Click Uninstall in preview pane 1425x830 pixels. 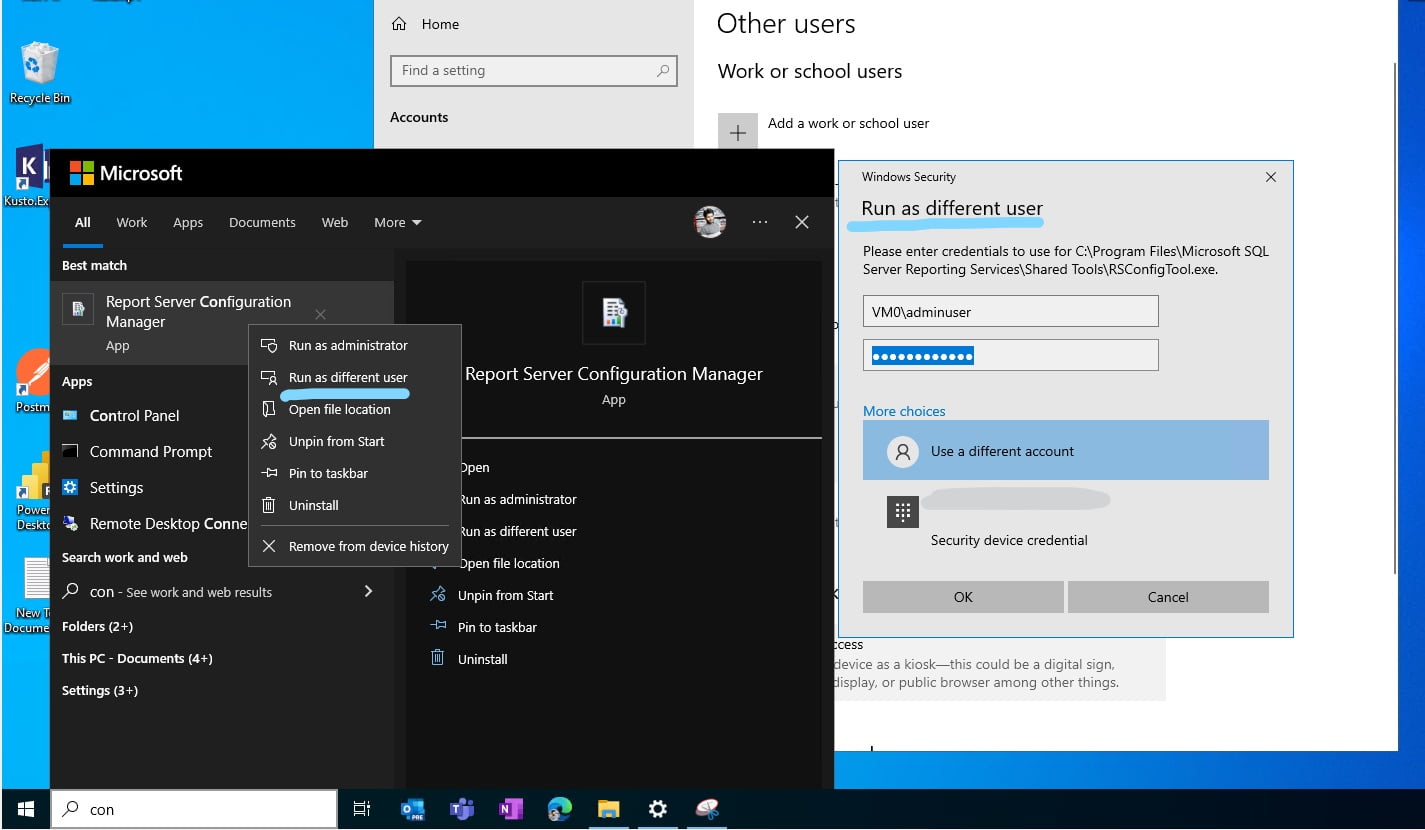469,659
